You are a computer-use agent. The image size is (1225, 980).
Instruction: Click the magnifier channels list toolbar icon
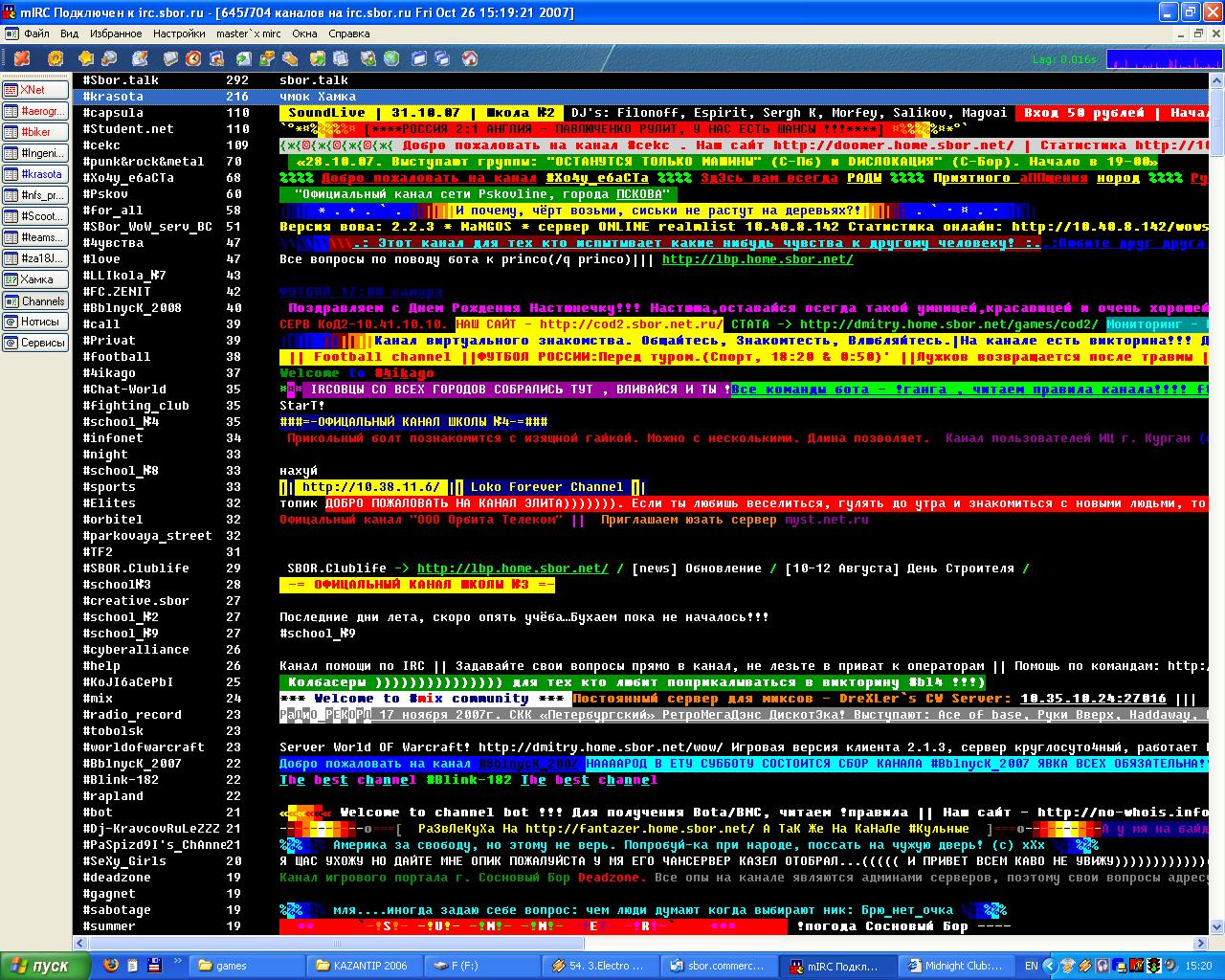(109, 58)
